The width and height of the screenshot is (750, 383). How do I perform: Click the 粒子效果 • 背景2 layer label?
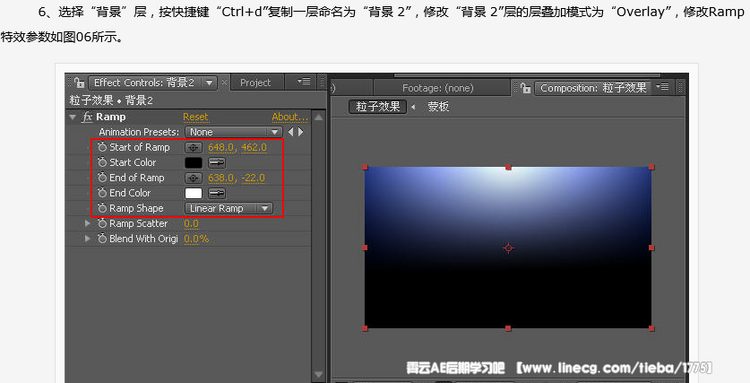(x=111, y=100)
